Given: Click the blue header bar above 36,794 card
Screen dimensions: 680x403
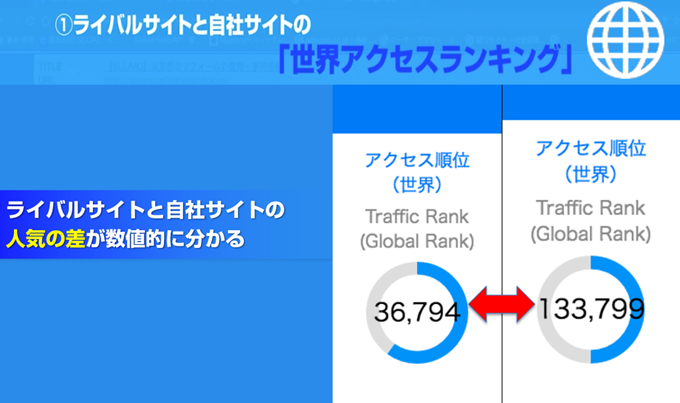Looking at the screenshot, I should click(417, 109).
